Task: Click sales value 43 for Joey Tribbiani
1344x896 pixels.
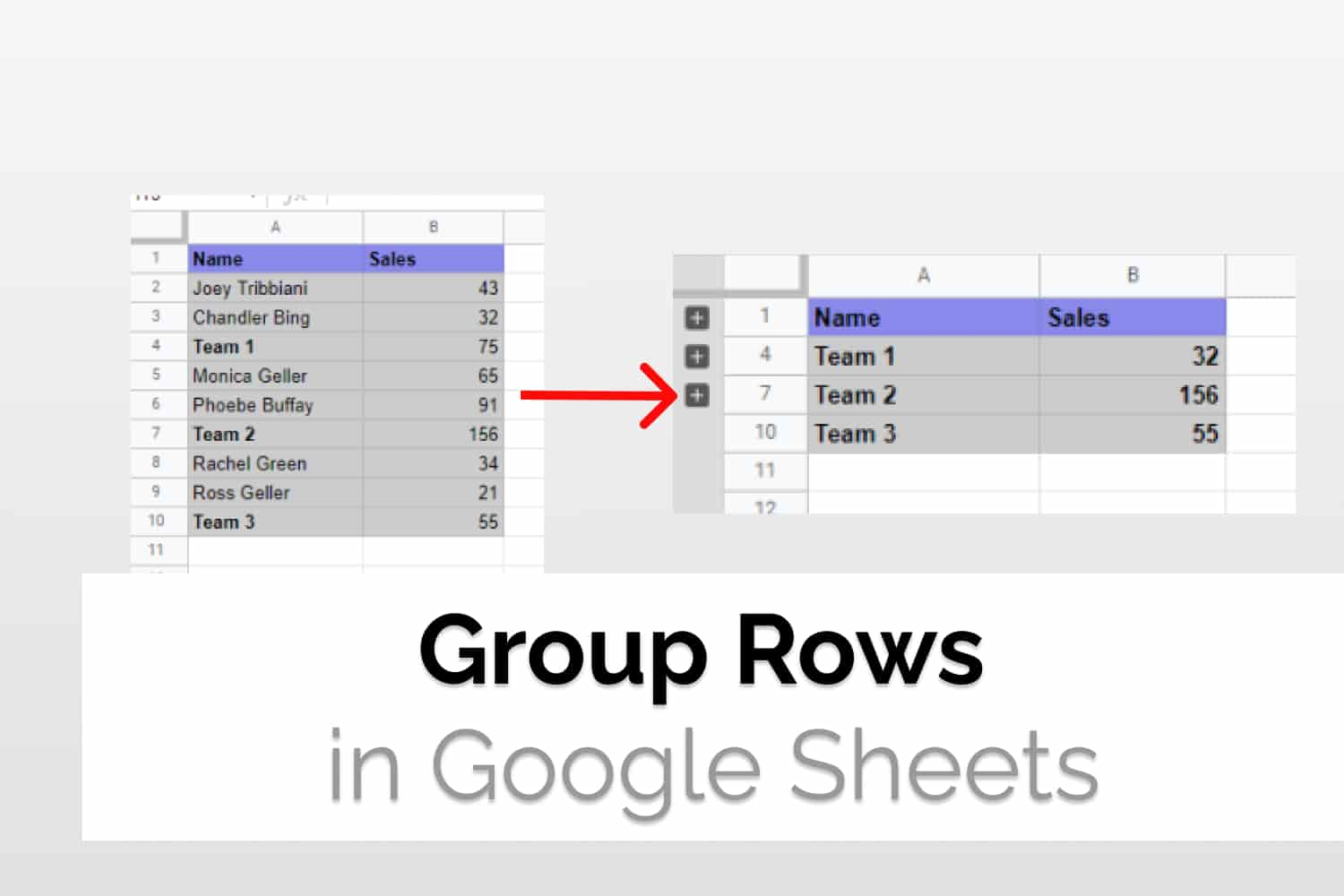Action: (x=434, y=288)
